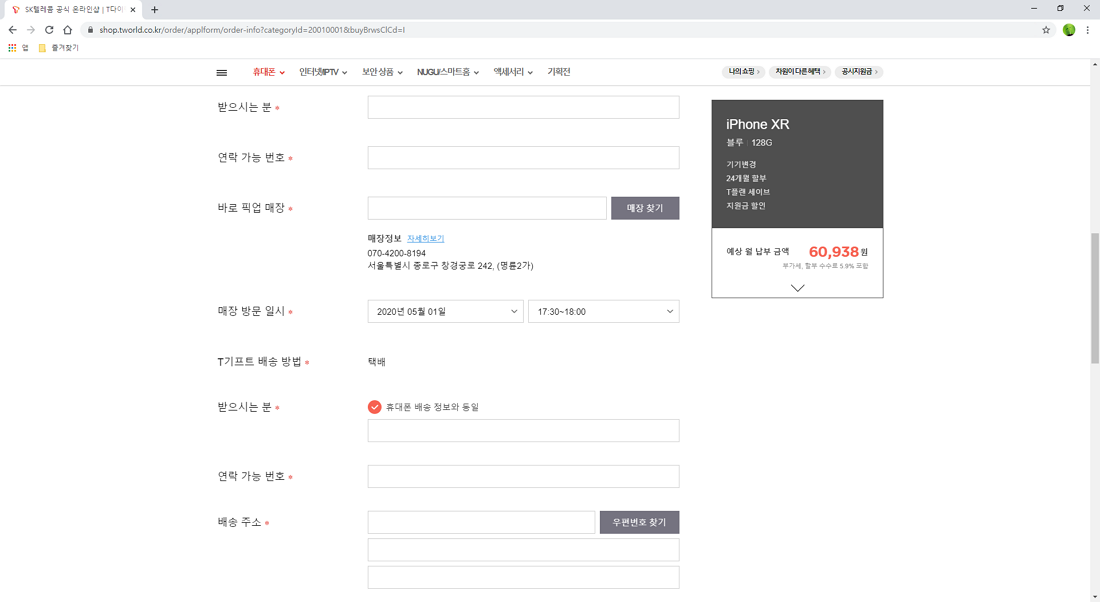Close the SK텔레콤 tab

[133, 10]
